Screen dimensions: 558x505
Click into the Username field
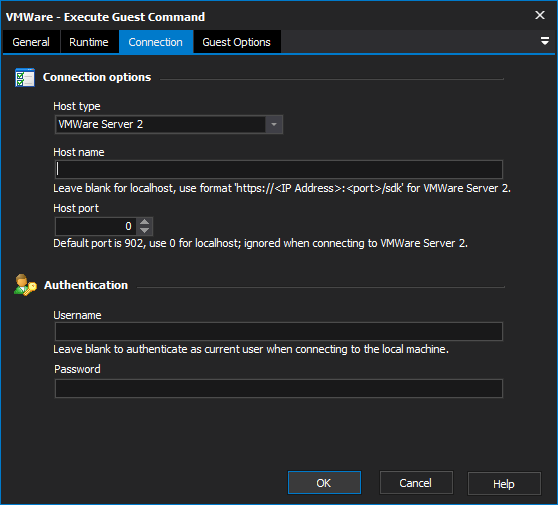point(279,332)
